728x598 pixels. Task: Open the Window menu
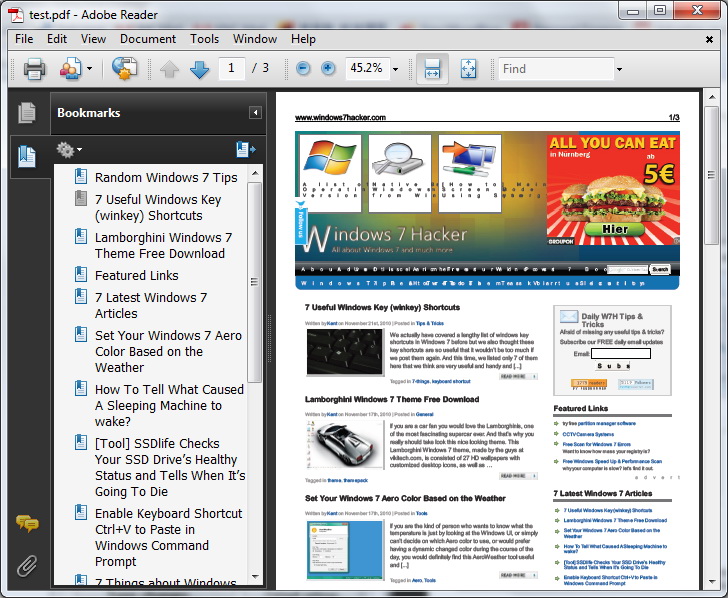coord(255,39)
